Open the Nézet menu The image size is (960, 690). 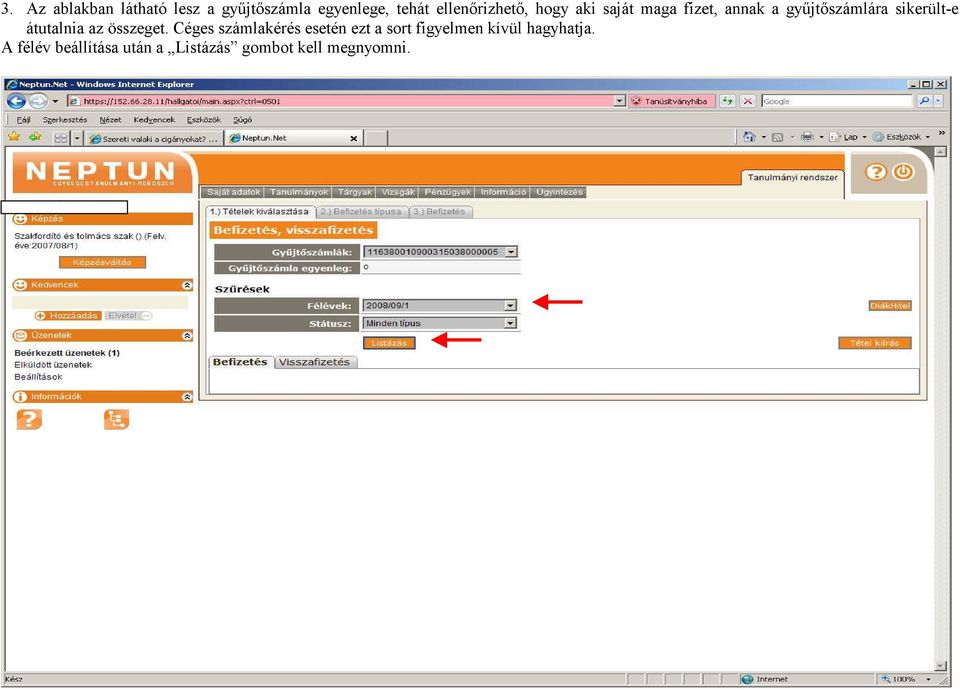click(x=110, y=120)
